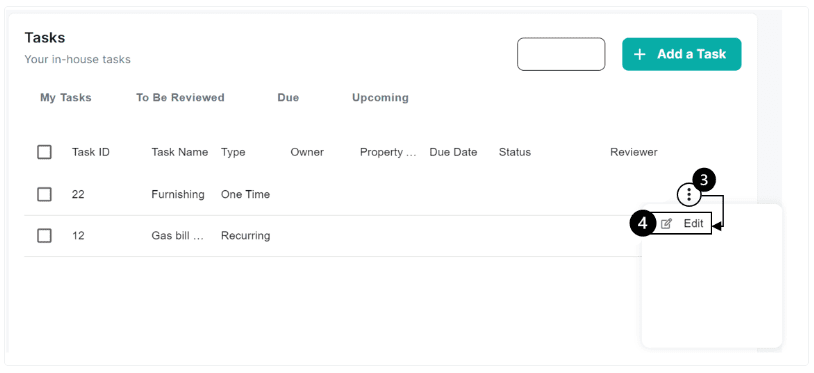Open the To Be Reviewed tab

180,98
